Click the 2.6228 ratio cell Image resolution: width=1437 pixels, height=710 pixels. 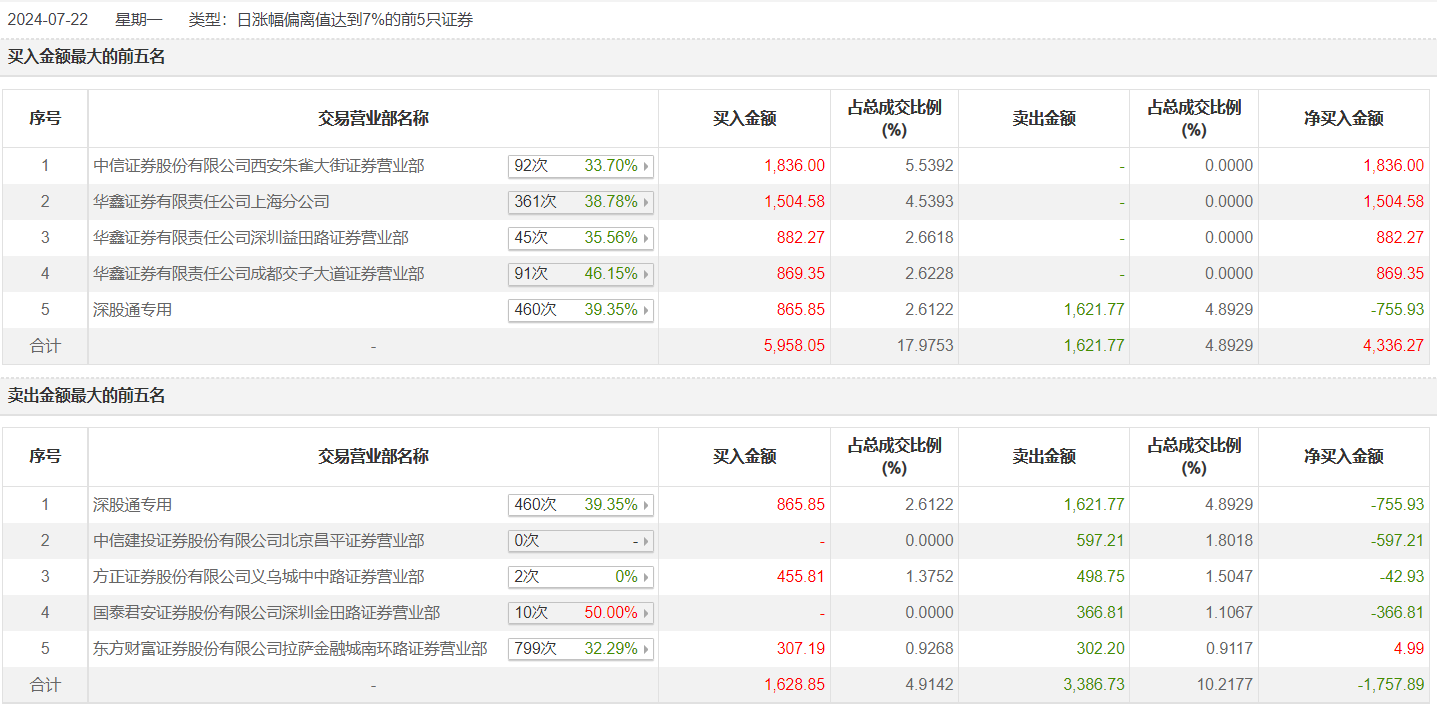coord(930,274)
